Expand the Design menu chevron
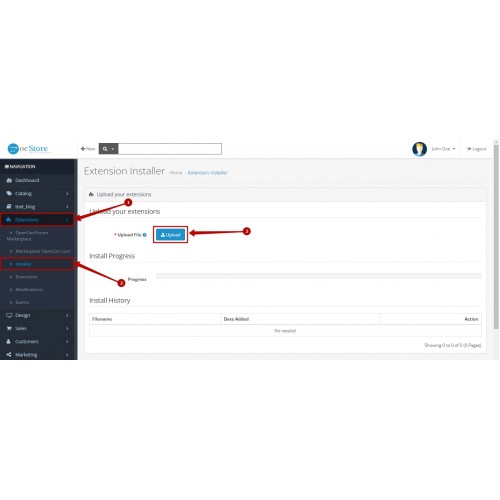 tap(67, 315)
